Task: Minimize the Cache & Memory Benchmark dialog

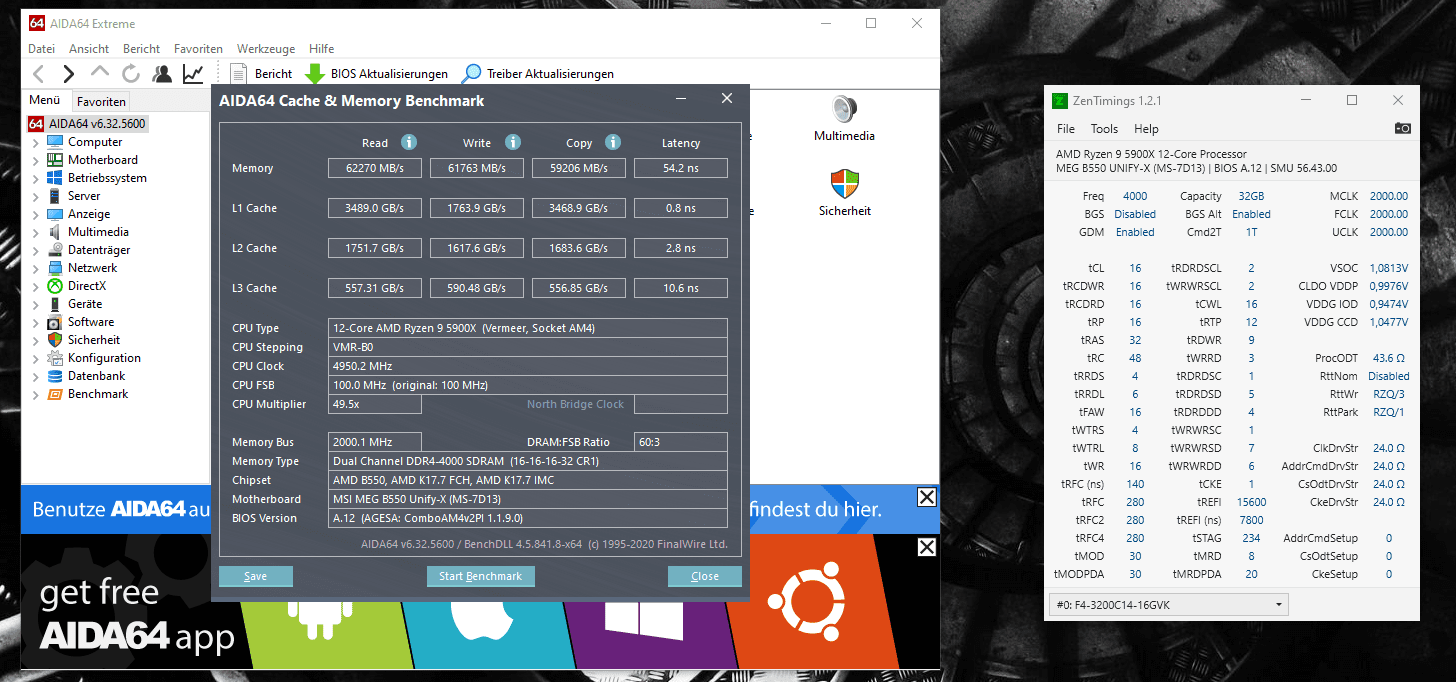Action: [681, 99]
